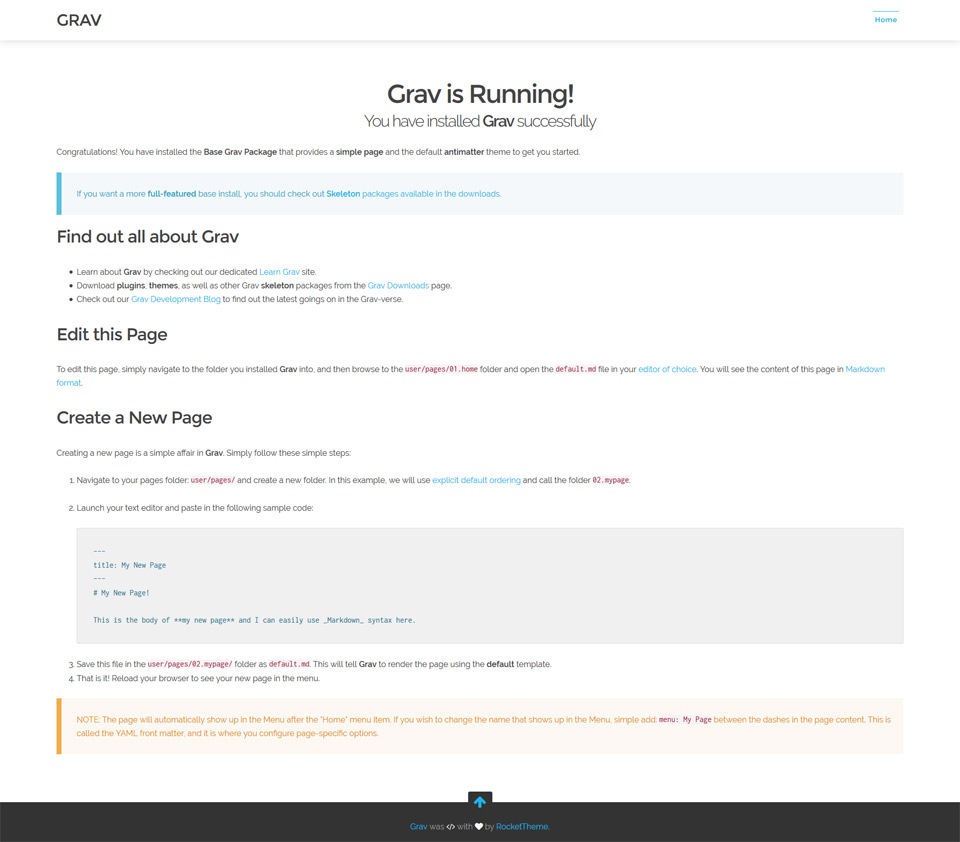
Task: Click 'You have installed Grav successfully' subtitle
Action: pos(480,121)
